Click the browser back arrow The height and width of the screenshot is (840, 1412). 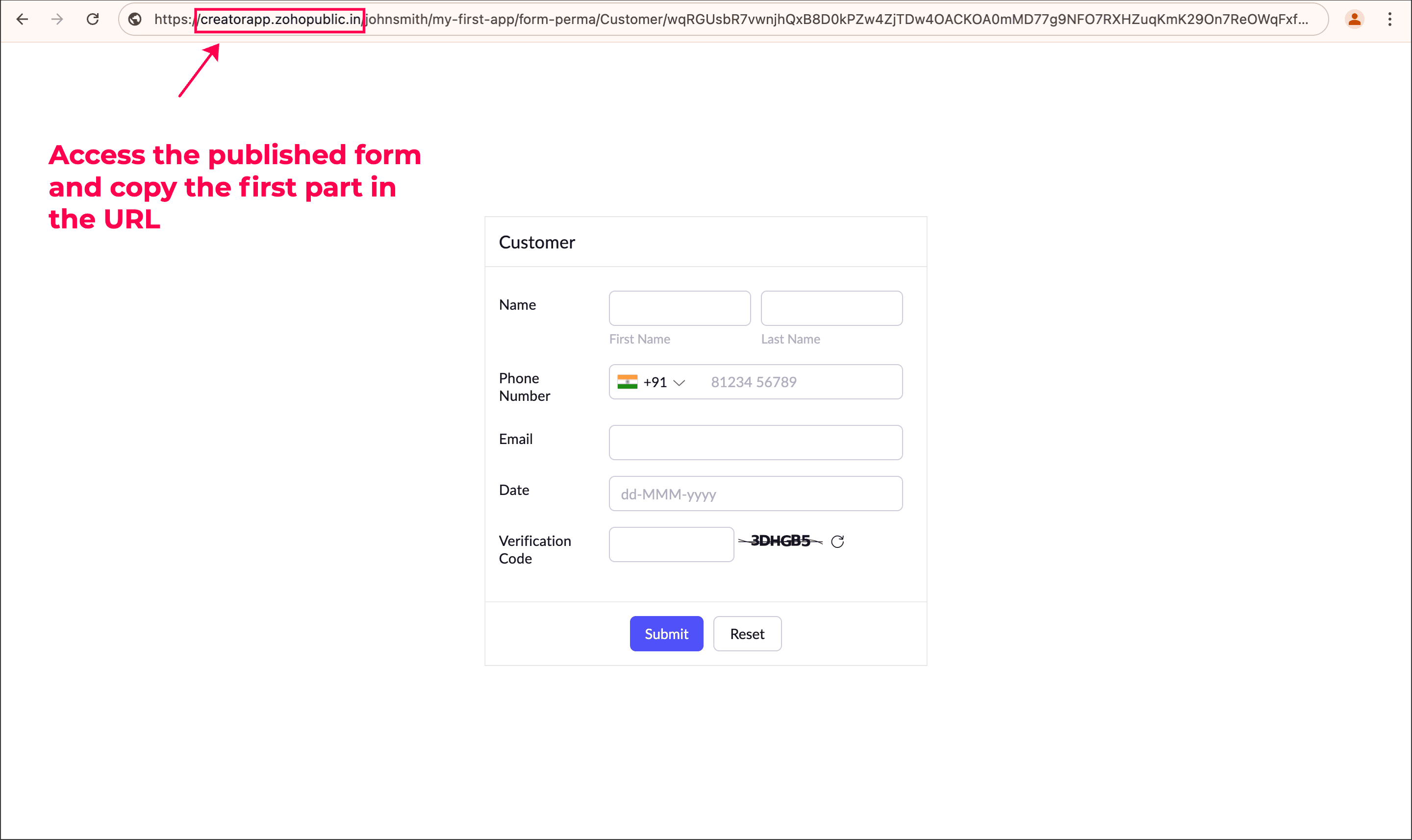point(22,19)
